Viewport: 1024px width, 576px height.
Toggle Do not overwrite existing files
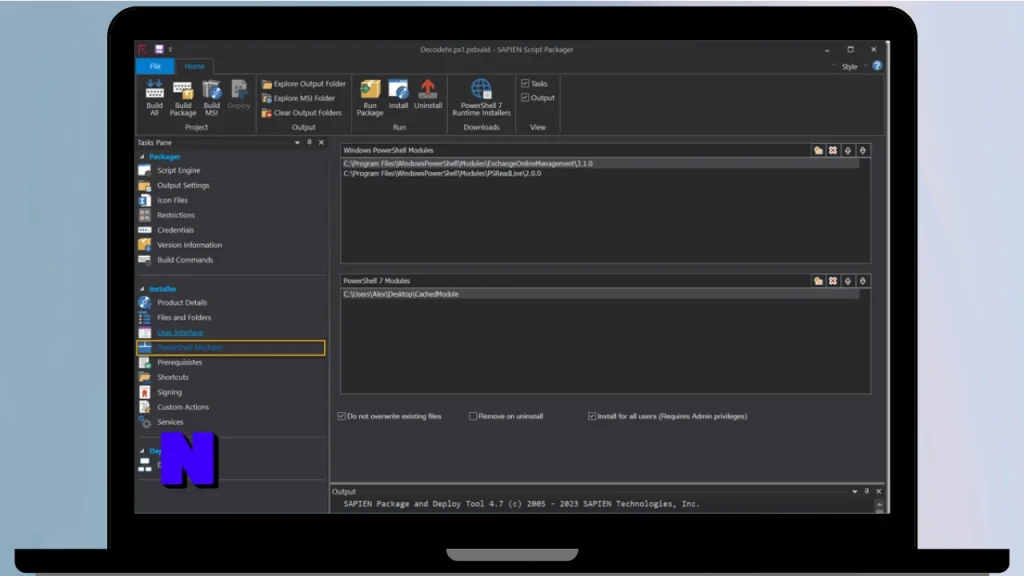[342, 416]
